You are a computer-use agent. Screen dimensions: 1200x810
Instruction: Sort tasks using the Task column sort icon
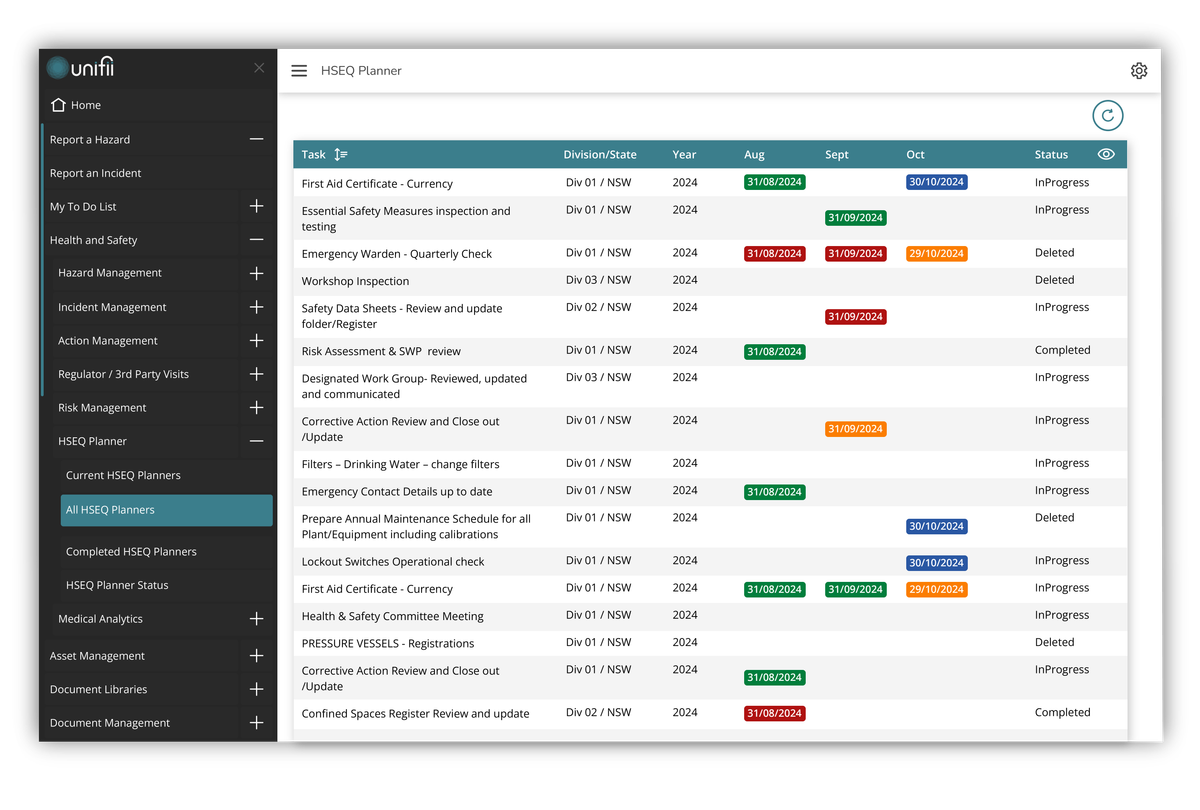(340, 154)
